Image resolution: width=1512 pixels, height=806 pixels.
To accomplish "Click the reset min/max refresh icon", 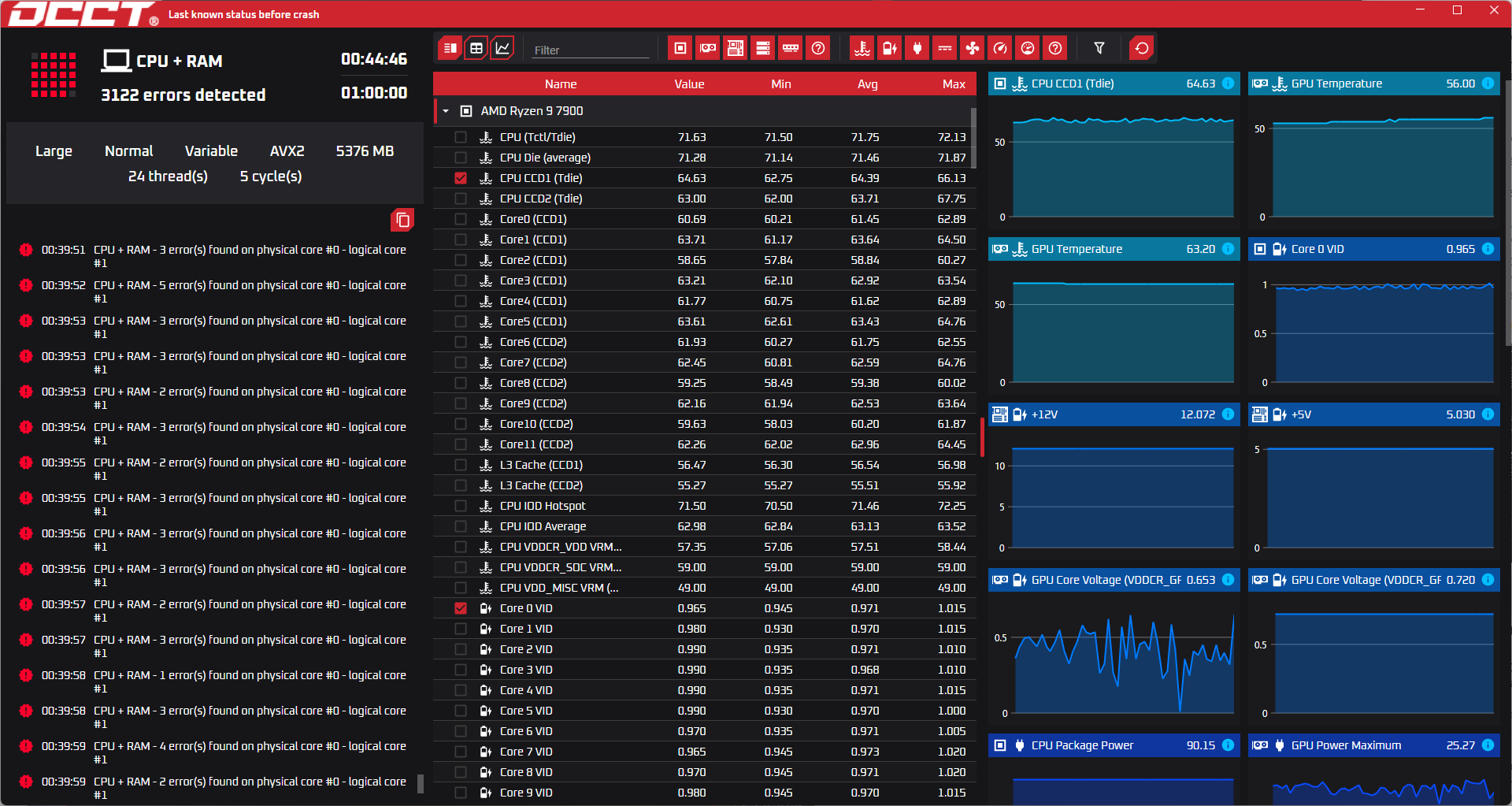I will point(1141,48).
